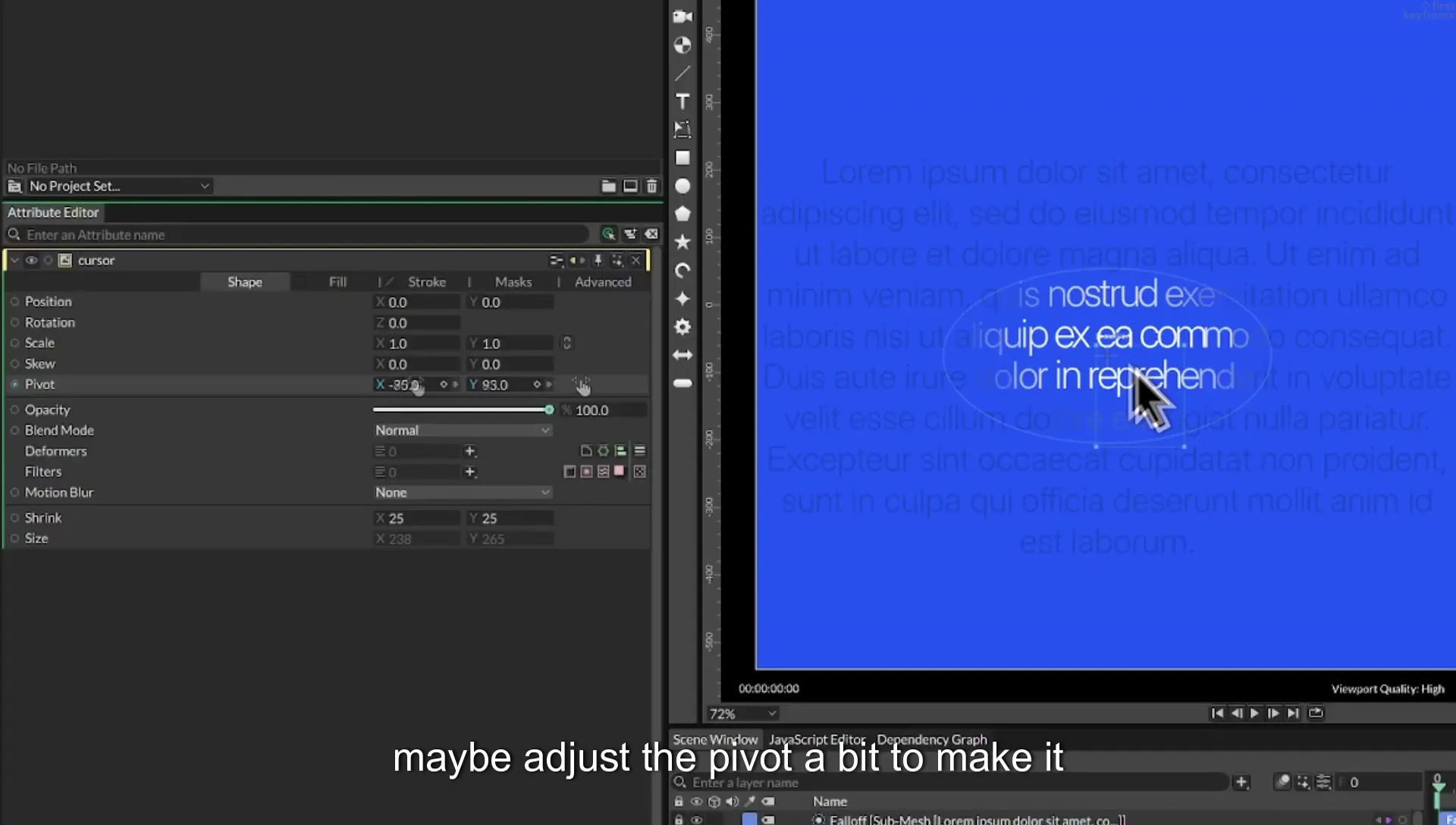Play the viewport animation
Screen dimensions: 1456x825
[x=1254, y=713]
